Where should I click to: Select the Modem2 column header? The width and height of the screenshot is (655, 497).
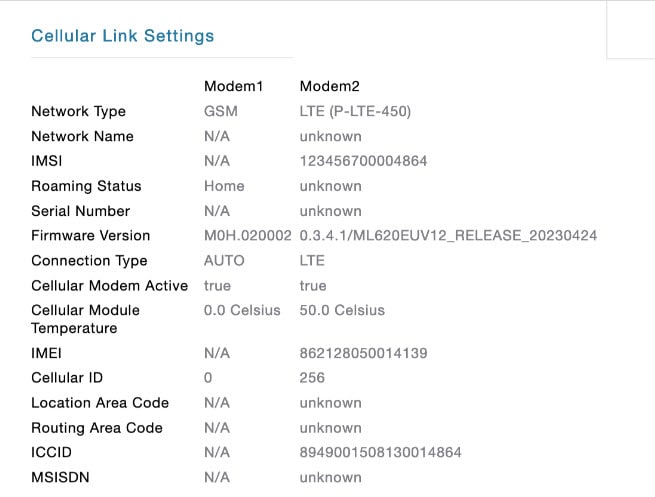[x=330, y=86]
